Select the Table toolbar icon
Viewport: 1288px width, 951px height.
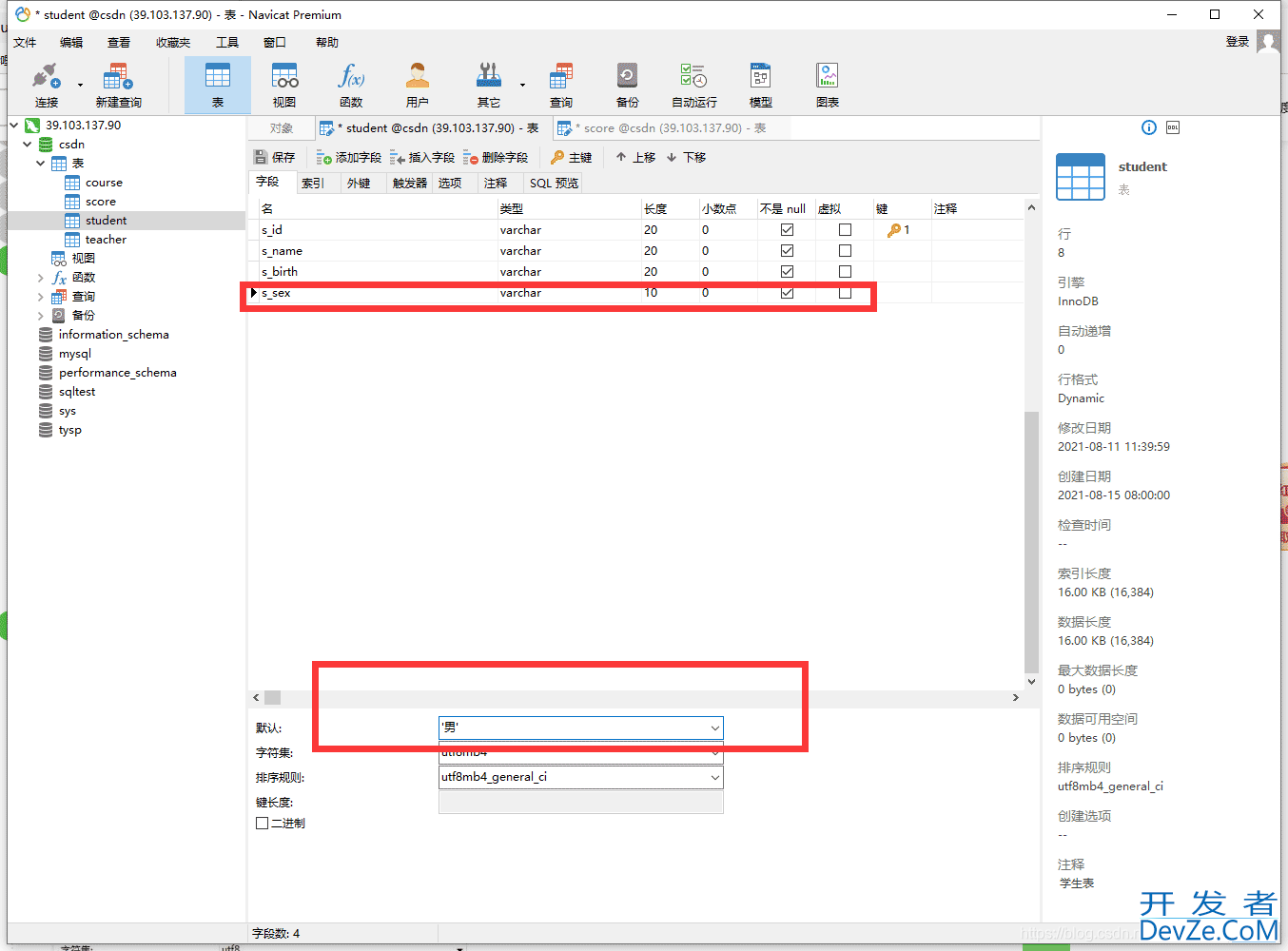point(218,85)
